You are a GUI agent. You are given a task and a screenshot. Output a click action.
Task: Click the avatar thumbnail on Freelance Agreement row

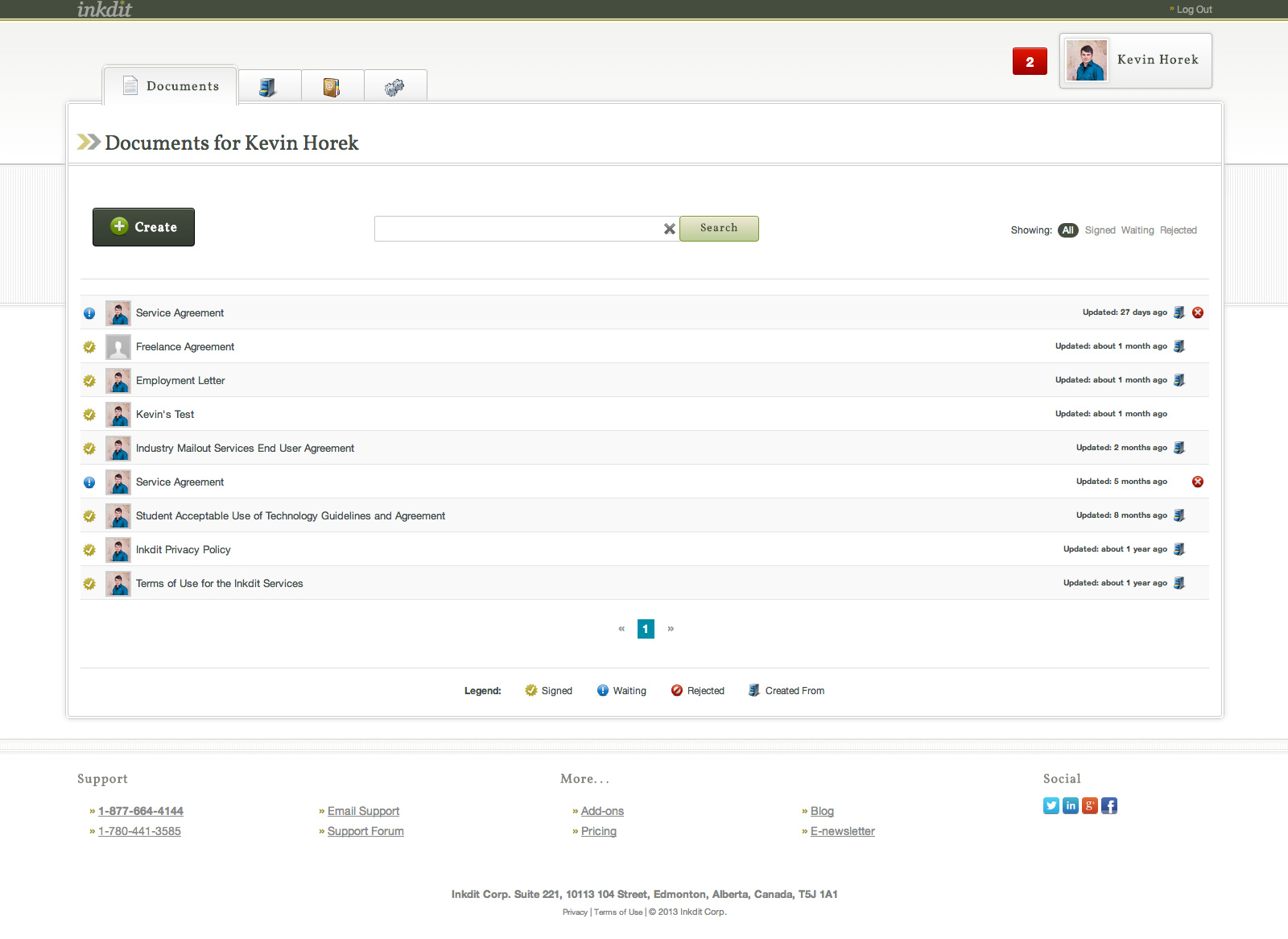point(118,347)
